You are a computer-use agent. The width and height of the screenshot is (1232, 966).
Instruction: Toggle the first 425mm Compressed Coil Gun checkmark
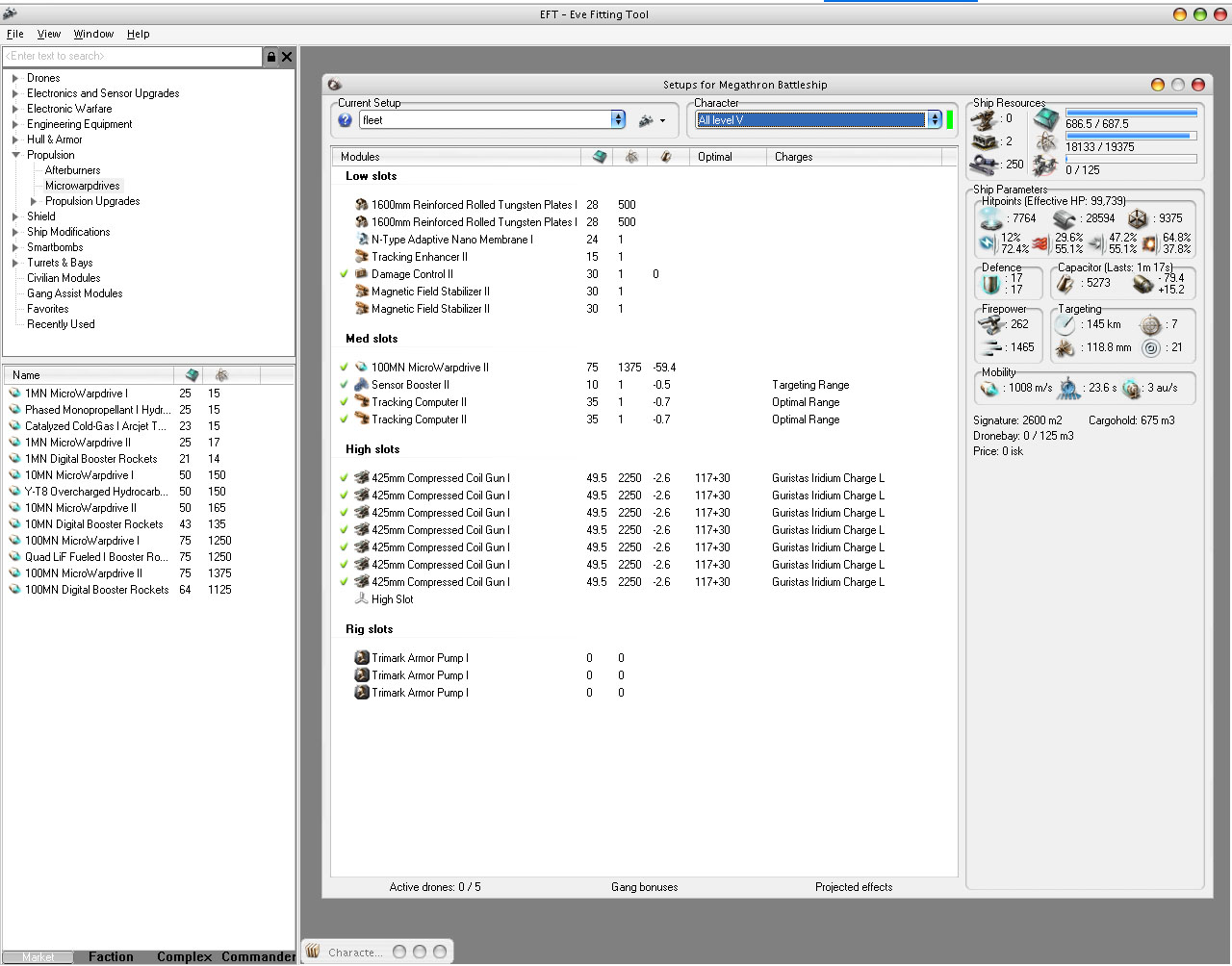[345, 478]
